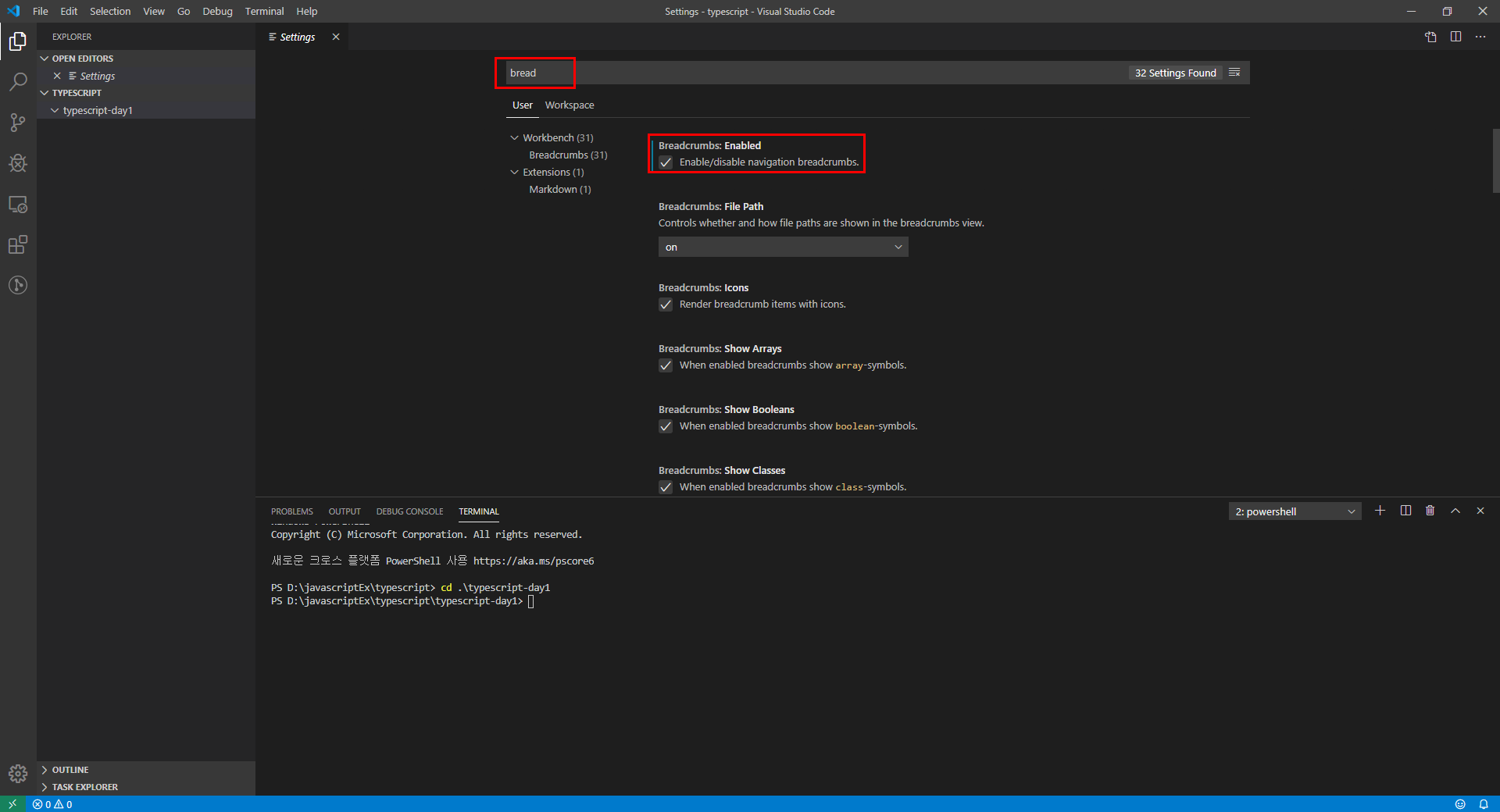Viewport: 1500px width, 812px height.
Task: Click the terminal prompt input area
Action: tap(531, 601)
